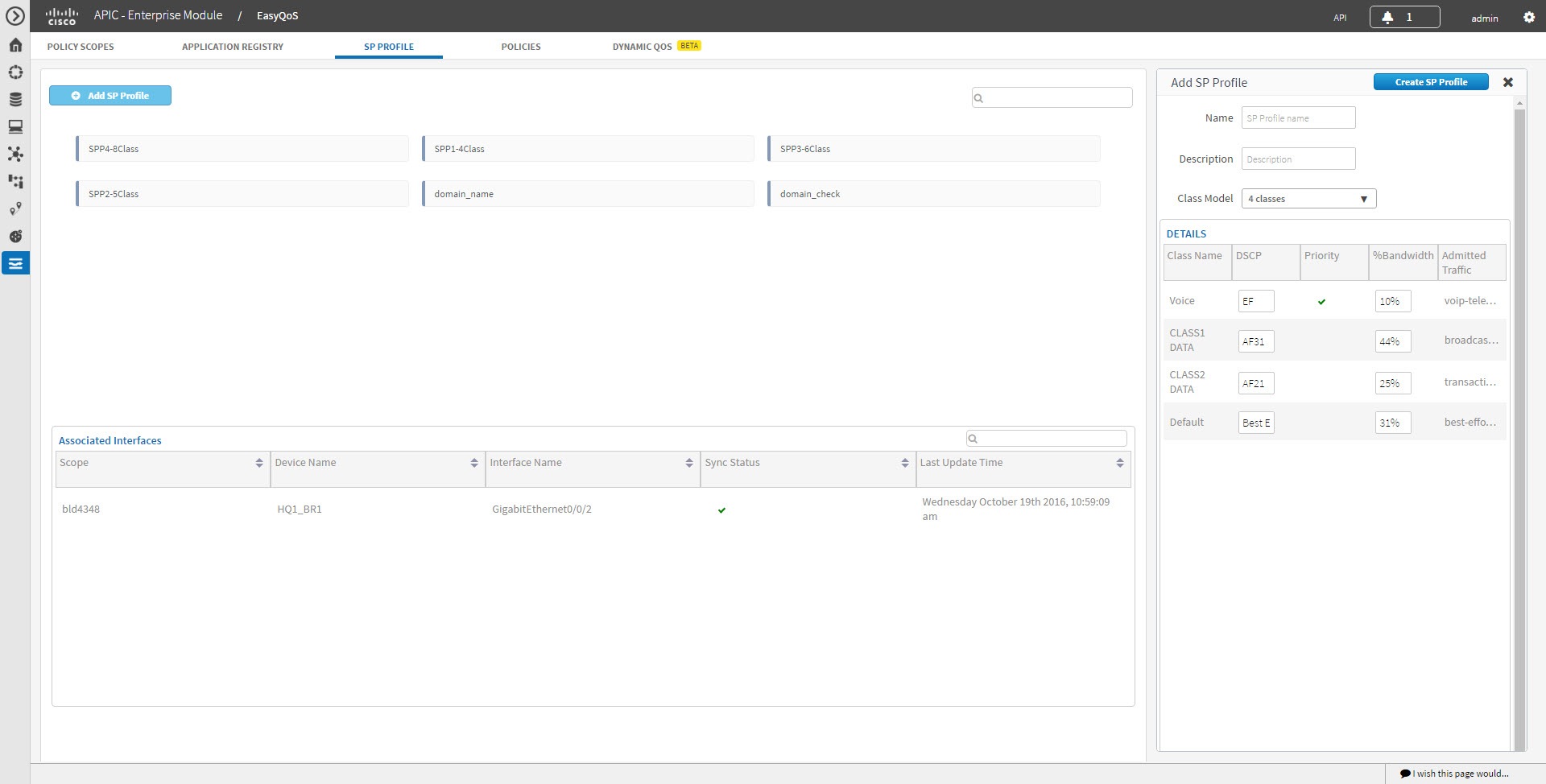Click the SP Profile name input field
This screenshot has width=1546, height=784.
tap(1298, 118)
